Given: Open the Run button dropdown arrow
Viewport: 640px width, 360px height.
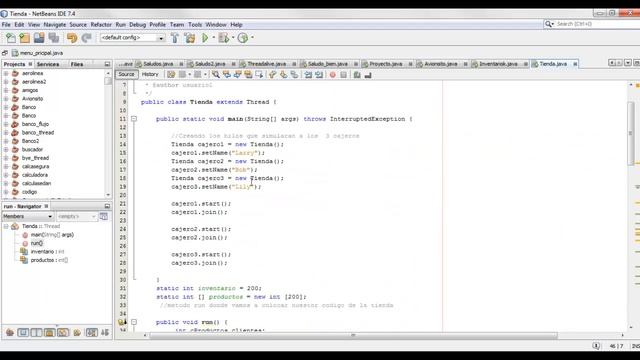Looking at the screenshot, I should [213, 38].
